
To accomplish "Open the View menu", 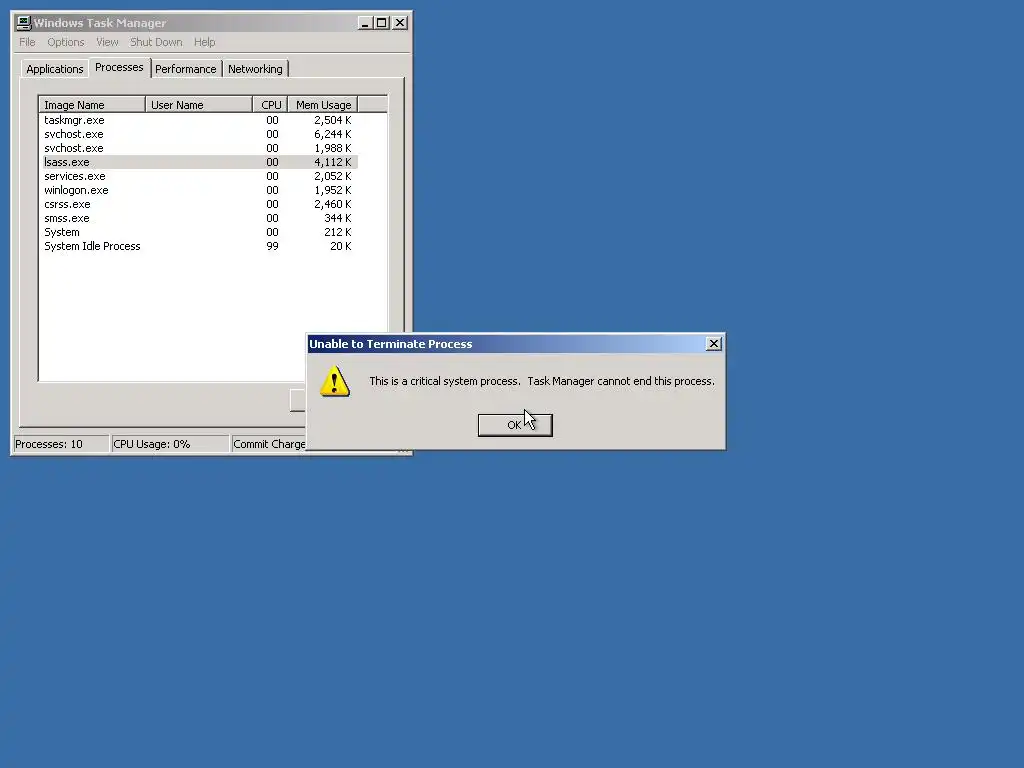I will coord(107,42).
